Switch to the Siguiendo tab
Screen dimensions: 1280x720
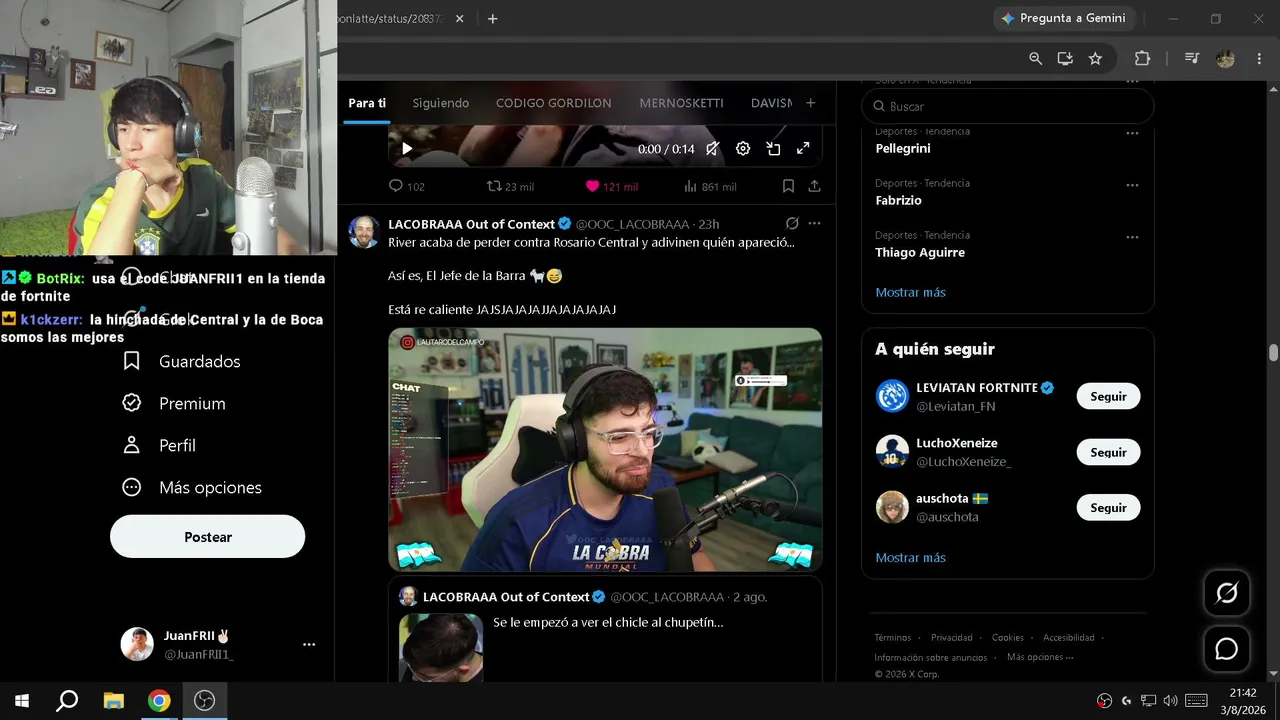tap(440, 103)
